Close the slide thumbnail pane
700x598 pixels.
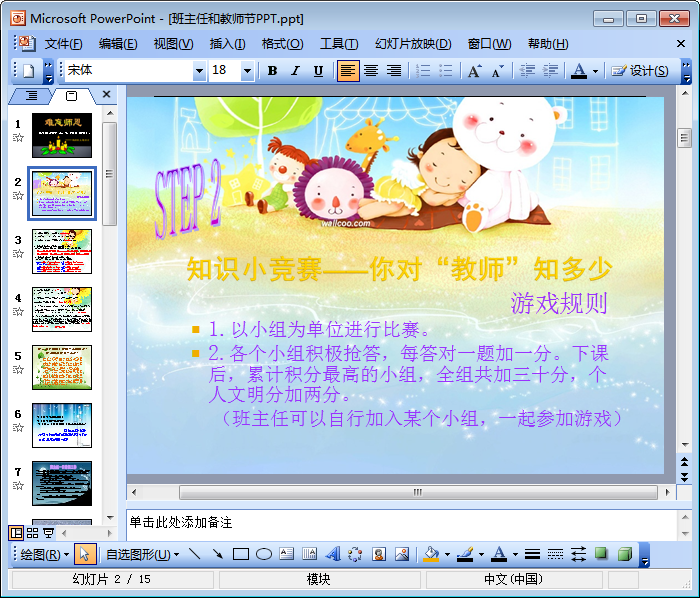pos(106,94)
